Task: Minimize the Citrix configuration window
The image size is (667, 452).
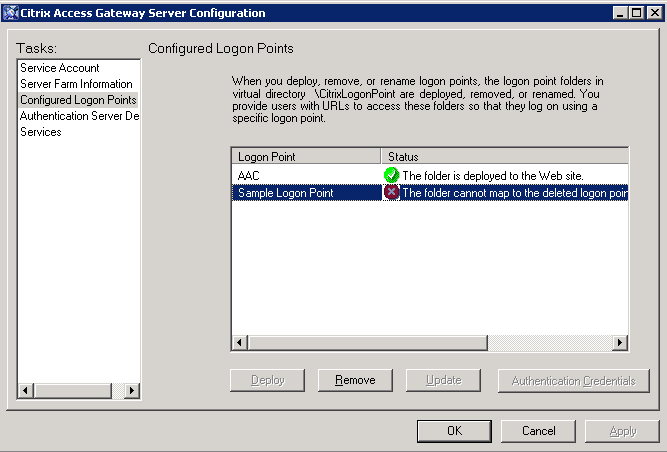Action: pyautogui.click(x=620, y=13)
